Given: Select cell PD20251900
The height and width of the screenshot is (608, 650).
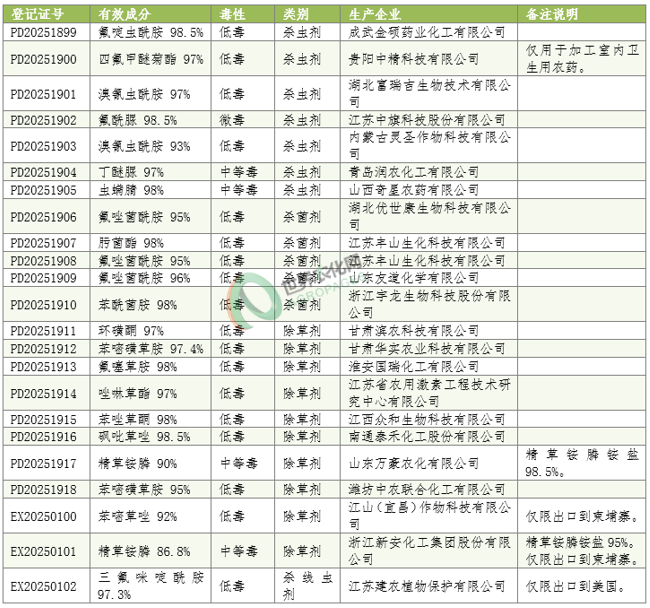Looking at the screenshot, I should [x=44, y=59].
